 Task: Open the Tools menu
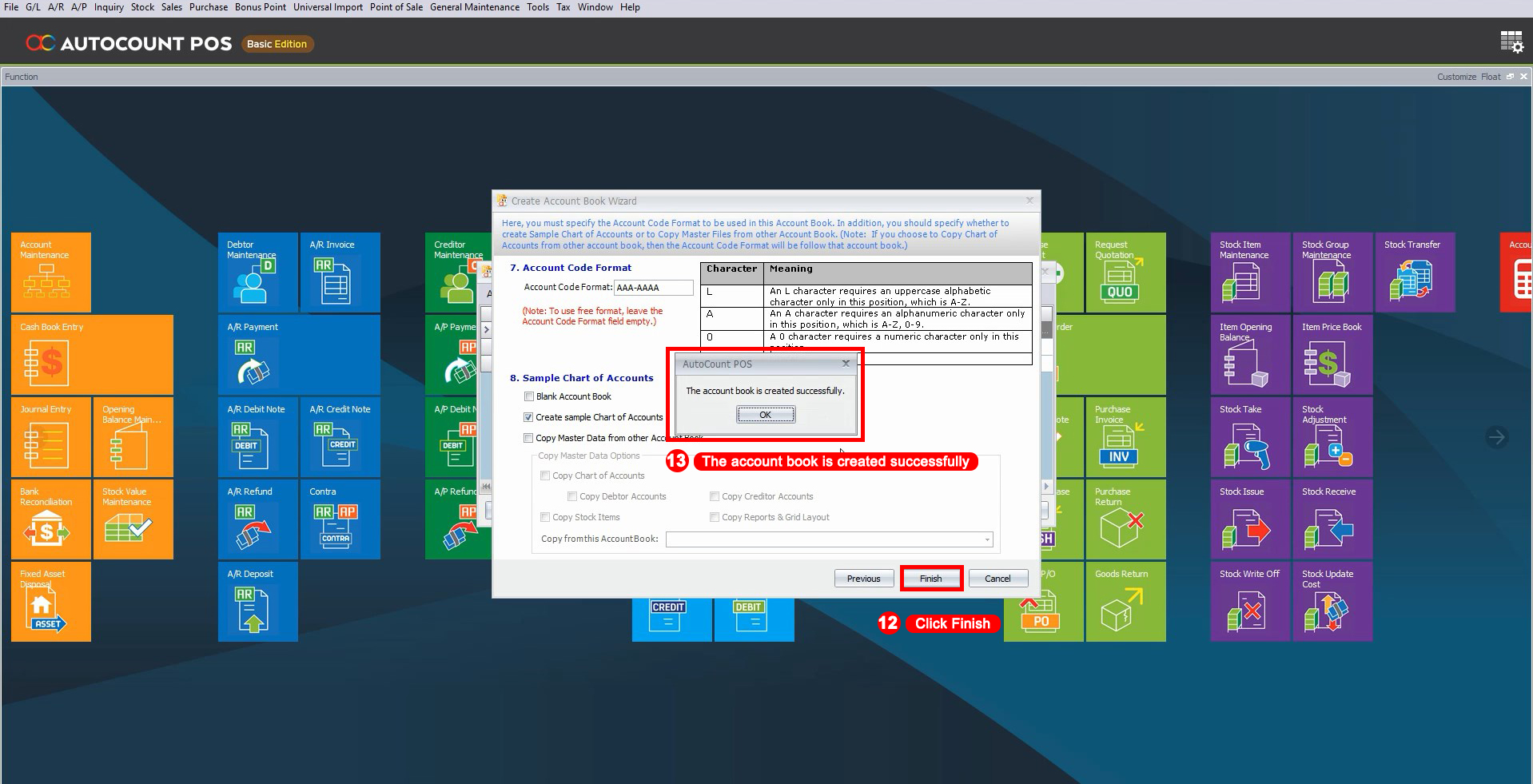tap(538, 7)
